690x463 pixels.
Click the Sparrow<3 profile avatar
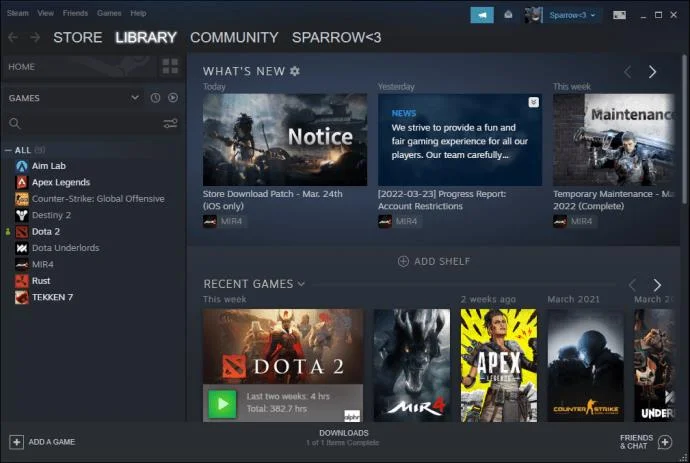tap(532, 15)
